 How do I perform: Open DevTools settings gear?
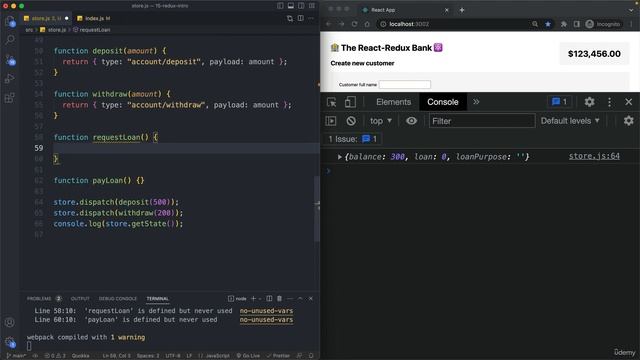589,102
